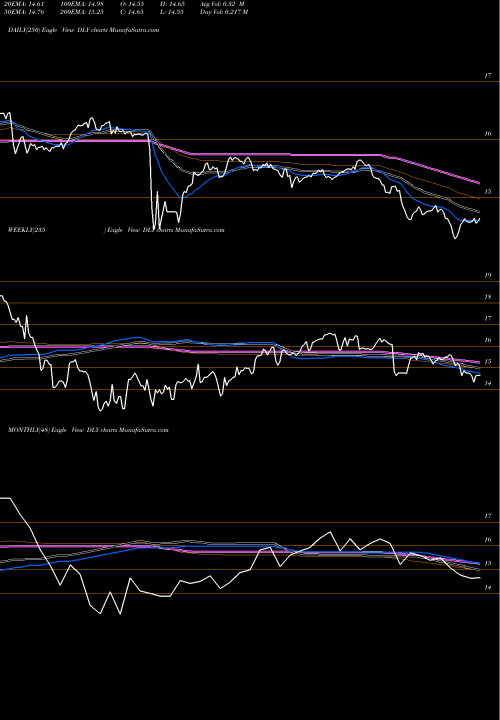Select the 50EMA: 14.76 readout
The height and width of the screenshot is (720, 500).
coord(24,12)
